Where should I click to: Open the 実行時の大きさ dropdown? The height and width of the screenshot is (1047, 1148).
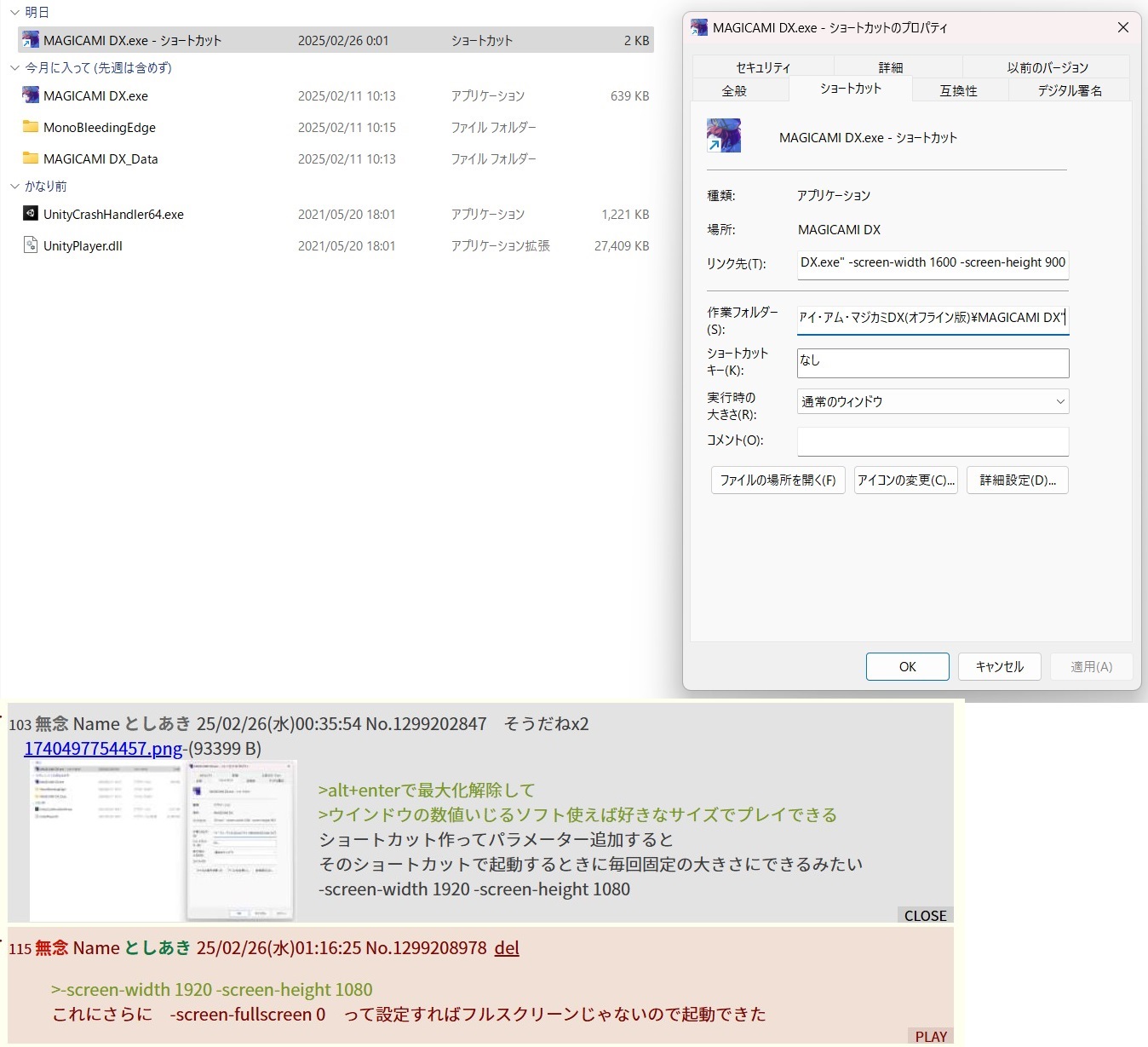[x=933, y=401]
